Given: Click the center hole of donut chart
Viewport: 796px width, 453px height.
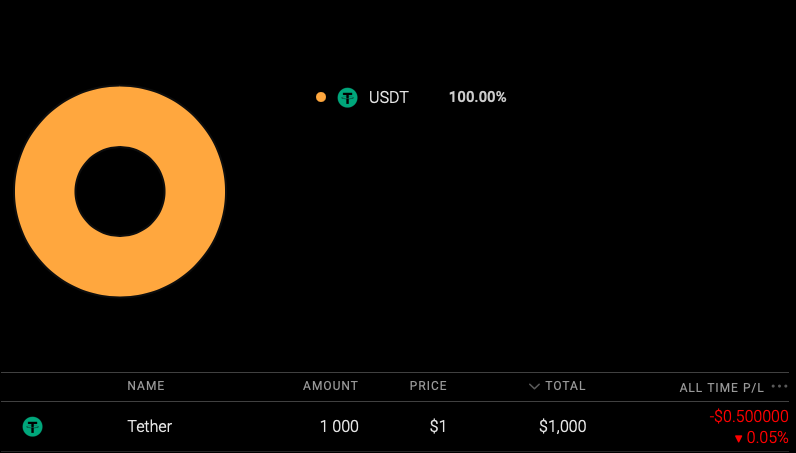Looking at the screenshot, I should (120, 191).
